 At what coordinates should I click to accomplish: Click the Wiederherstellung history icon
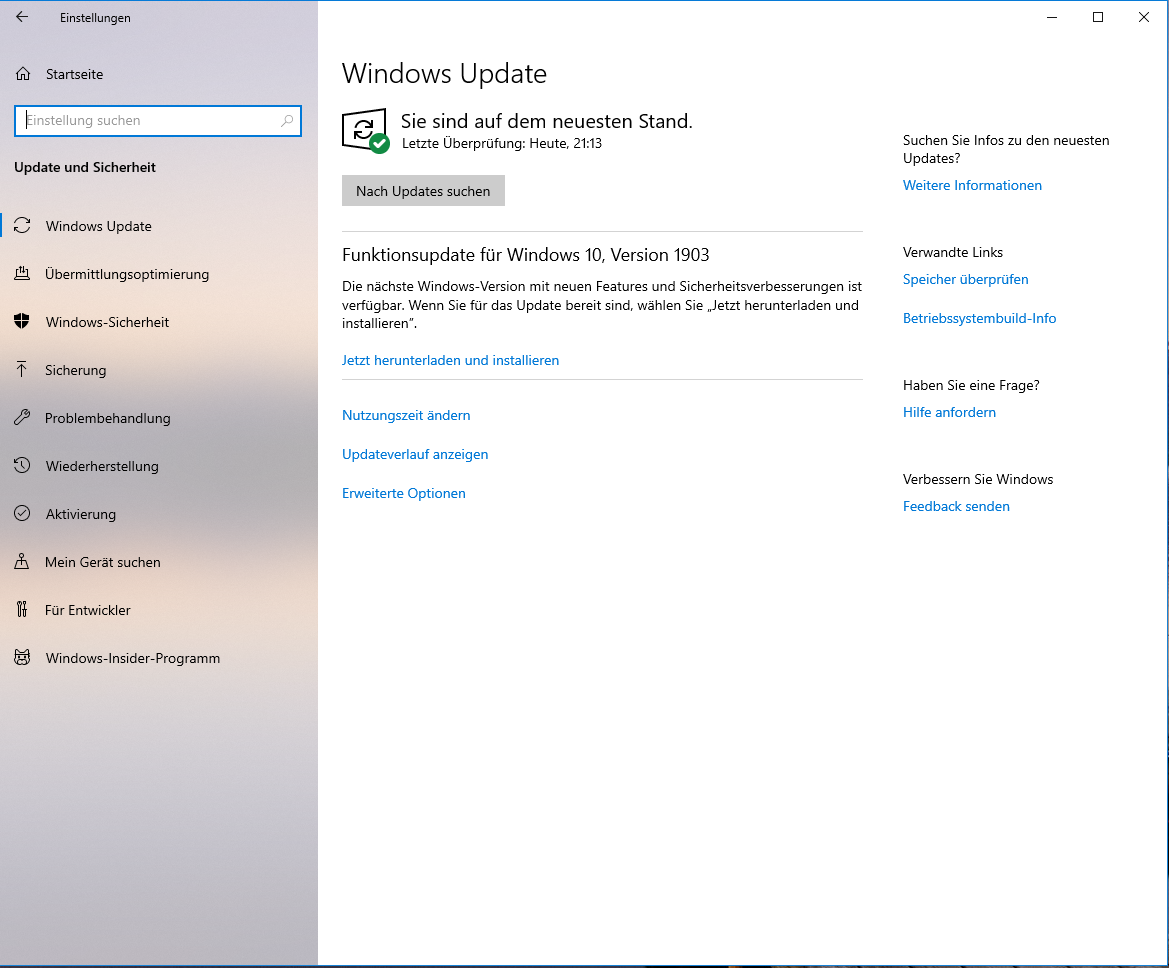pyautogui.click(x=22, y=465)
